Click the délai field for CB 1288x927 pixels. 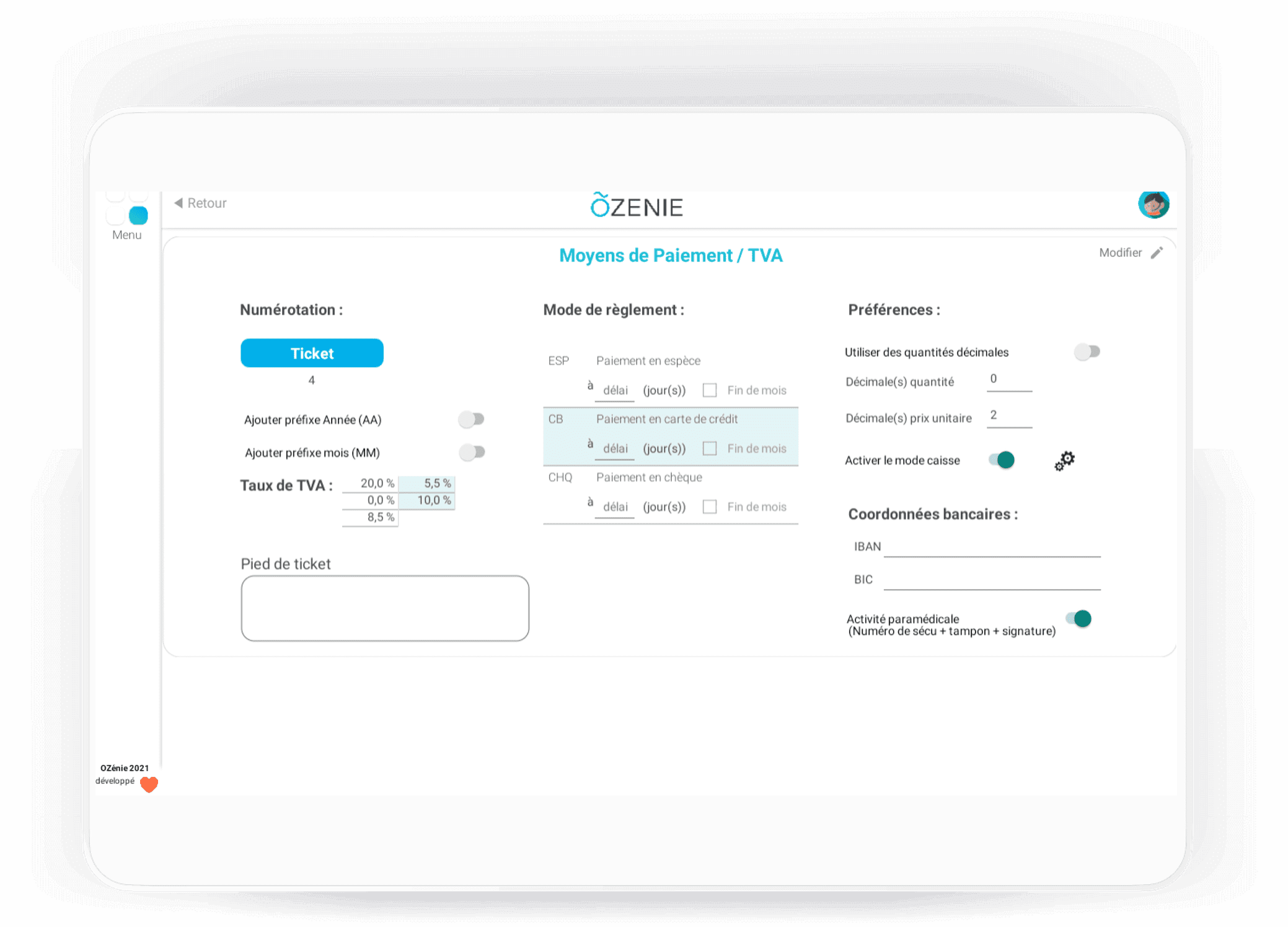pyautogui.click(x=615, y=449)
